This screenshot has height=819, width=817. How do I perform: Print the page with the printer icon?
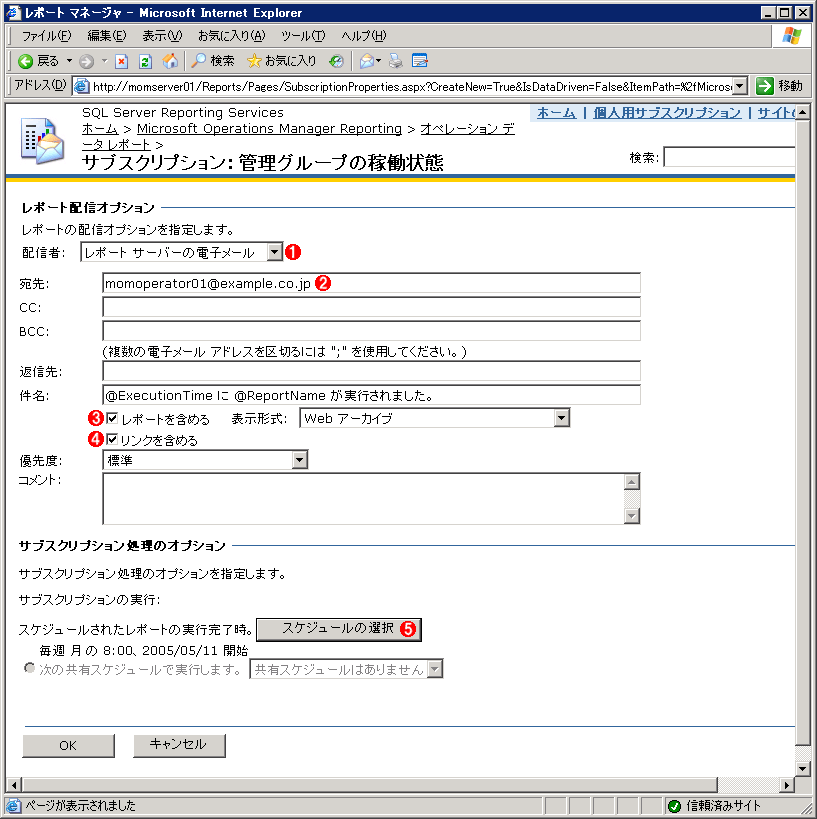395,61
